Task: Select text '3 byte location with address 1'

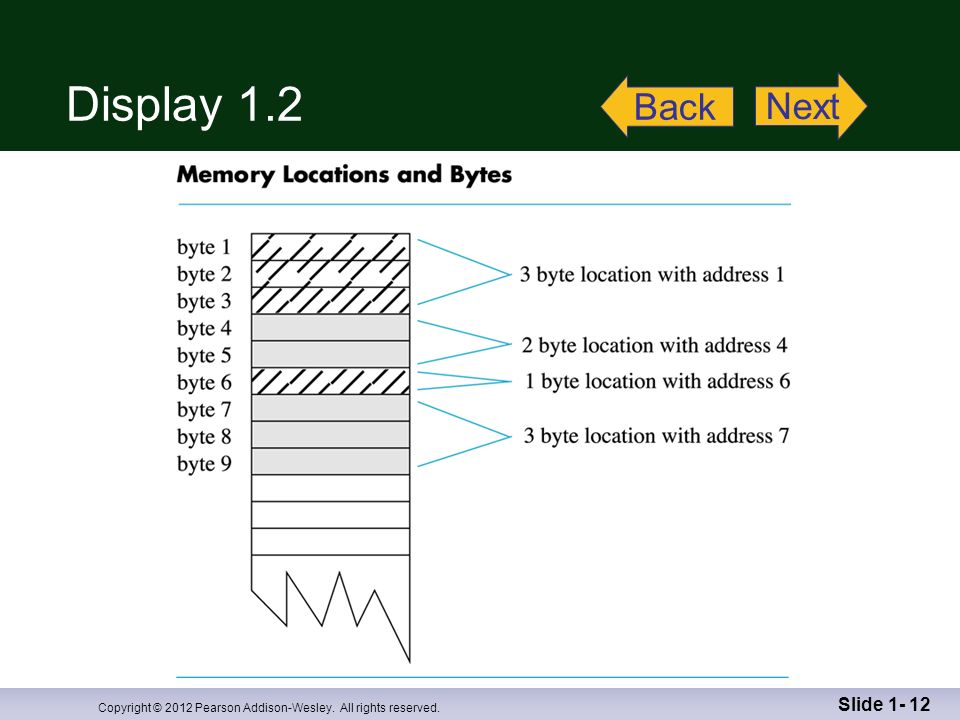Action: pyautogui.click(x=652, y=274)
